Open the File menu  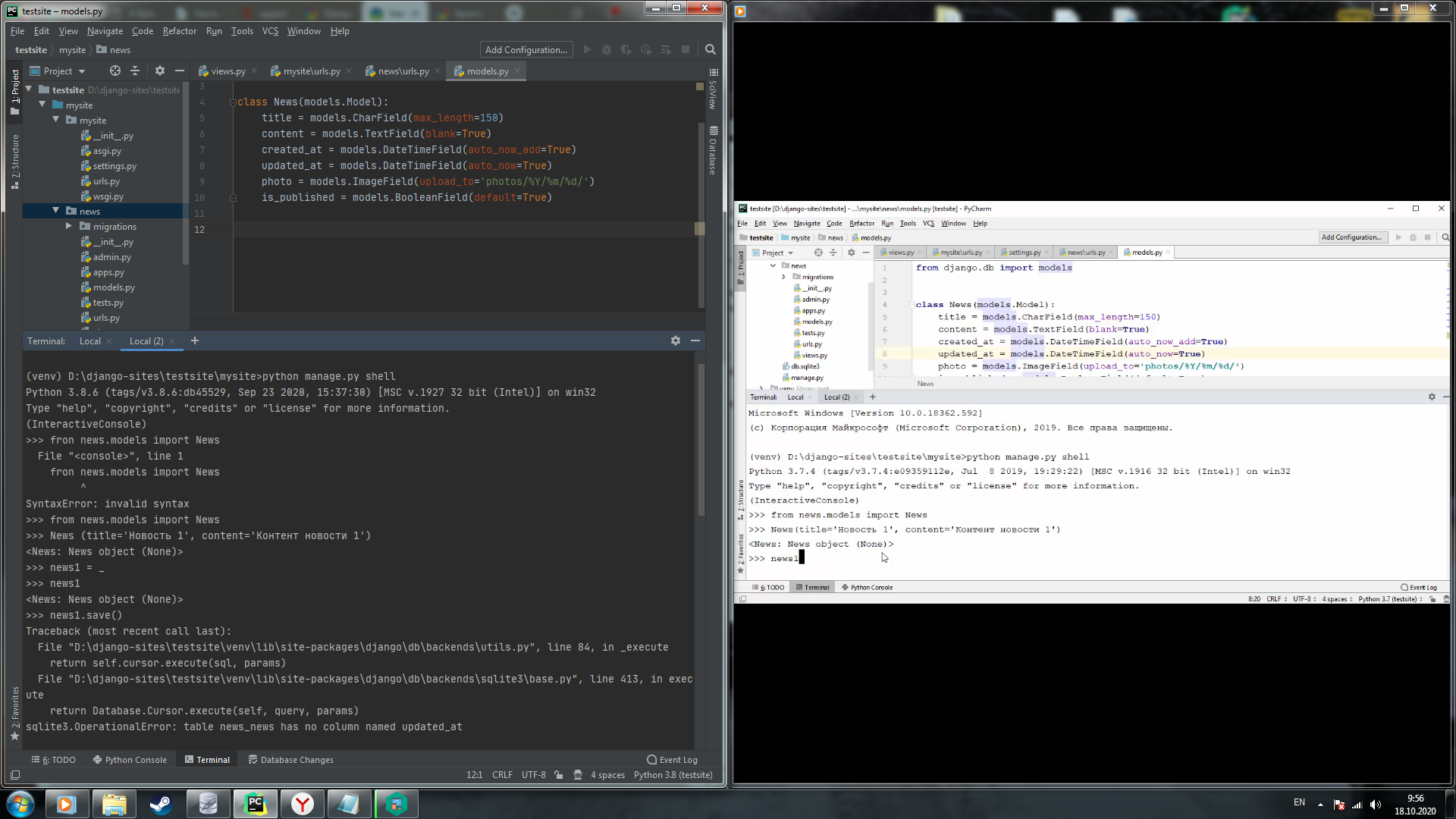(17, 31)
